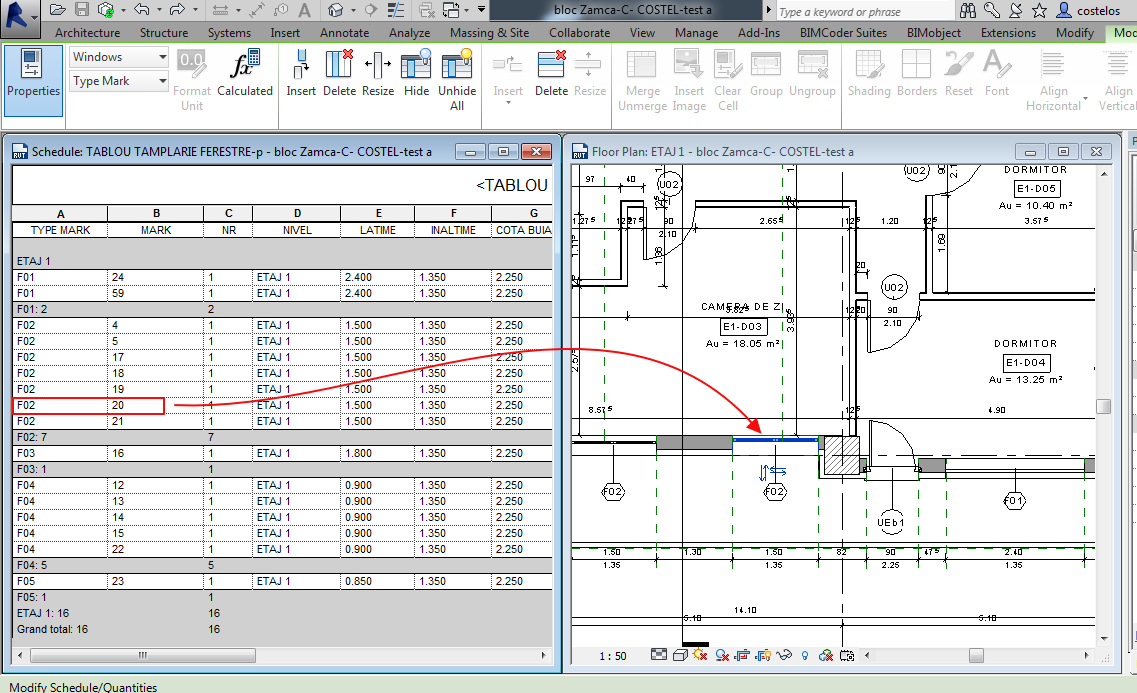Viewport: 1137px width, 693px height.
Task: Open Customize Quick Access Toolbar dropdown
Action: coord(481,10)
